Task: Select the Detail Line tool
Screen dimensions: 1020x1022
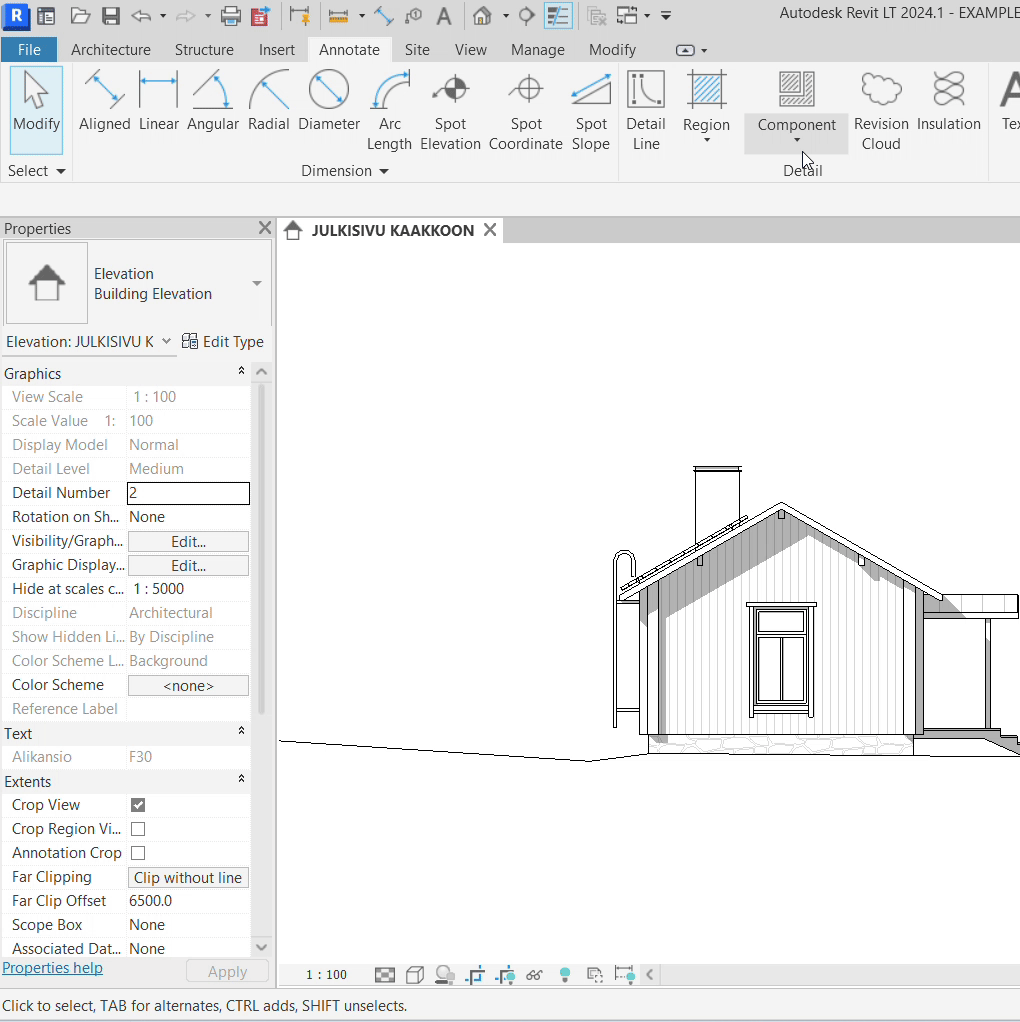Action: pos(645,112)
